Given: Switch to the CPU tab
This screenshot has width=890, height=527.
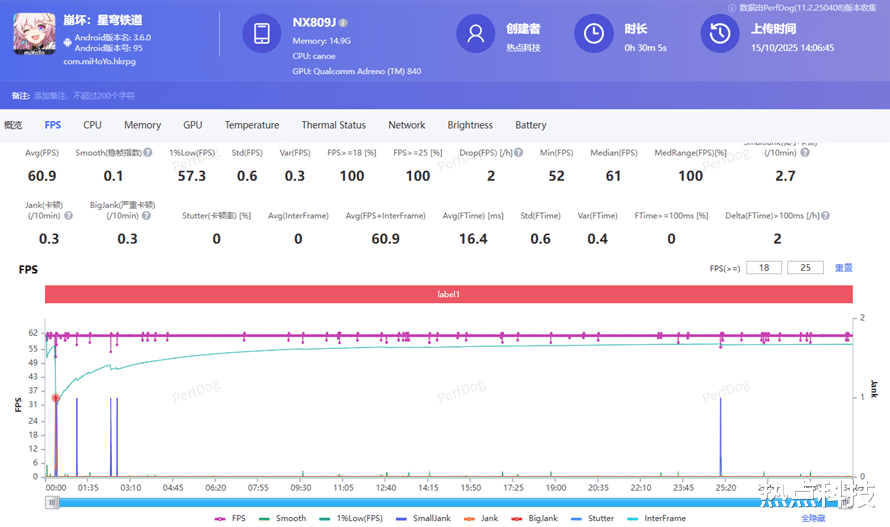Looking at the screenshot, I should [x=92, y=125].
